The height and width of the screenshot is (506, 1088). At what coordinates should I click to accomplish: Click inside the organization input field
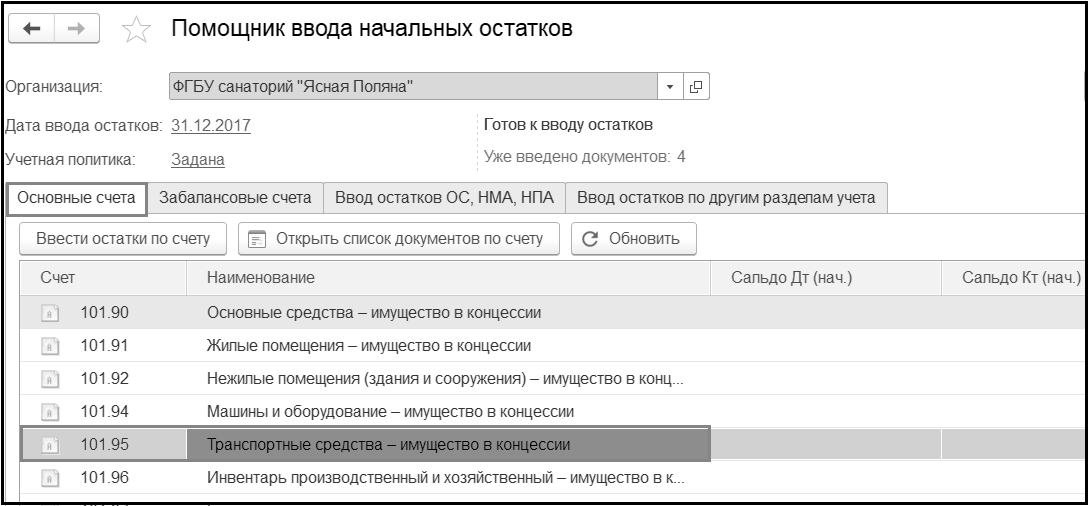pos(410,86)
